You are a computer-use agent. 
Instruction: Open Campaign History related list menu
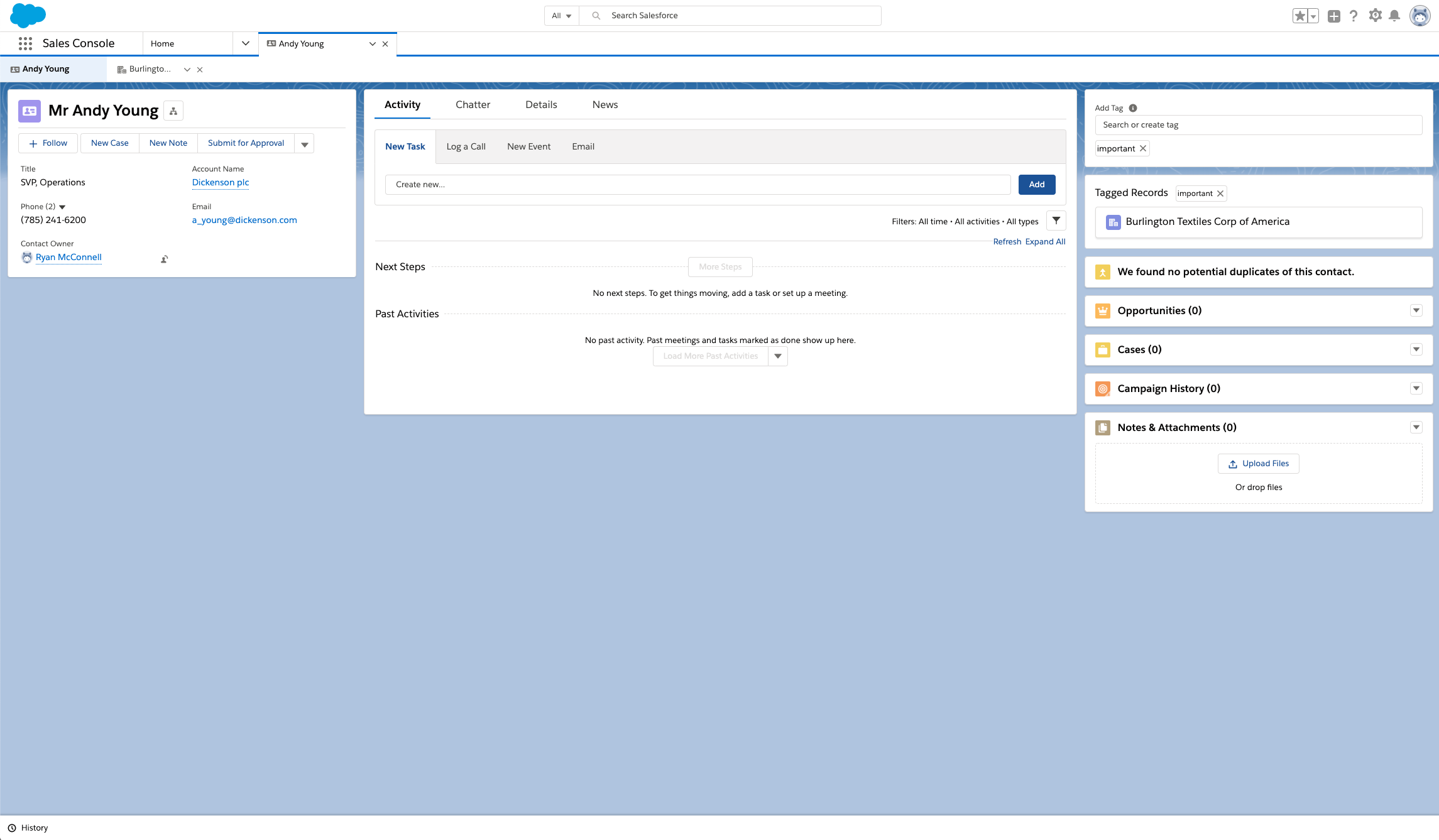click(1416, 388)
